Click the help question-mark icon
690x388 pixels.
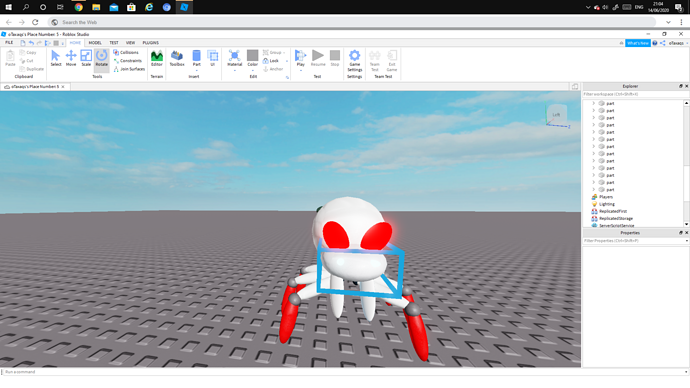[655, 43]
